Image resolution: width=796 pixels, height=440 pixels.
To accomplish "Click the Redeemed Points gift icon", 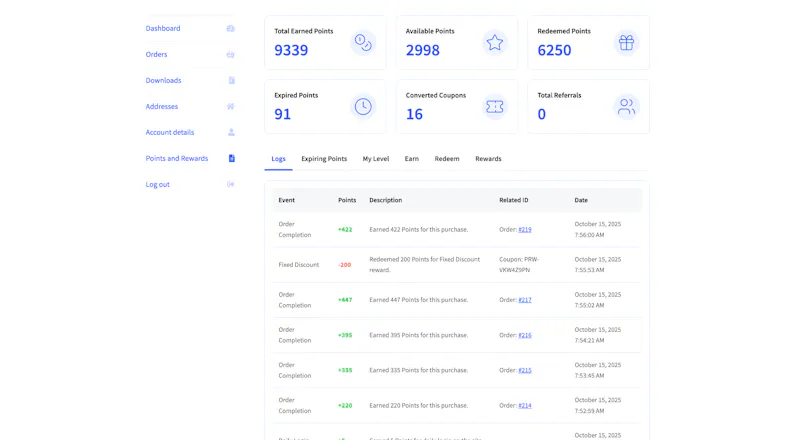I will point(626,43).
